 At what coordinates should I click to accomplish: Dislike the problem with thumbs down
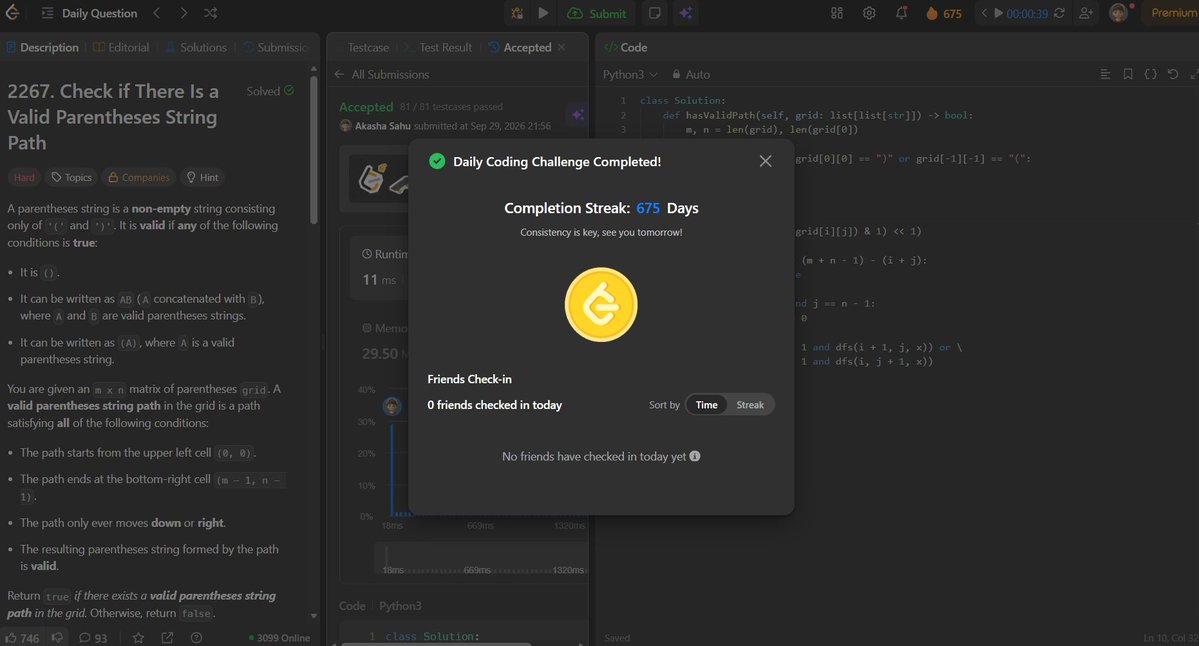[57, 638]
